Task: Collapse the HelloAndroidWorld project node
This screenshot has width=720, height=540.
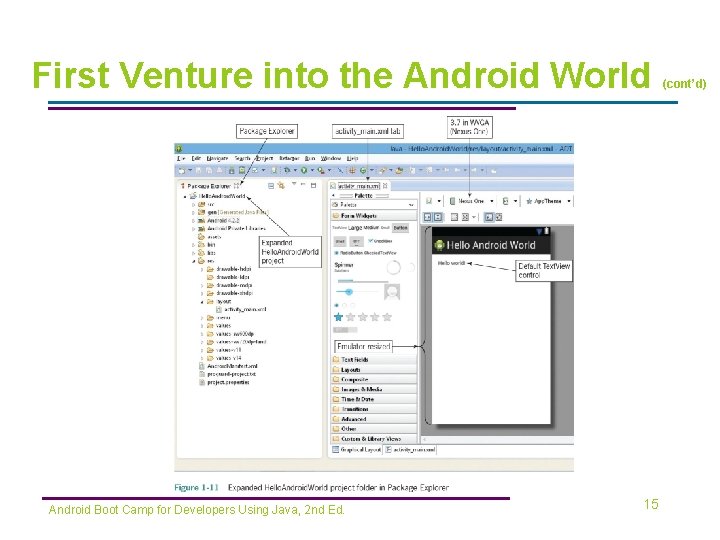Action: tap(185, 197)
